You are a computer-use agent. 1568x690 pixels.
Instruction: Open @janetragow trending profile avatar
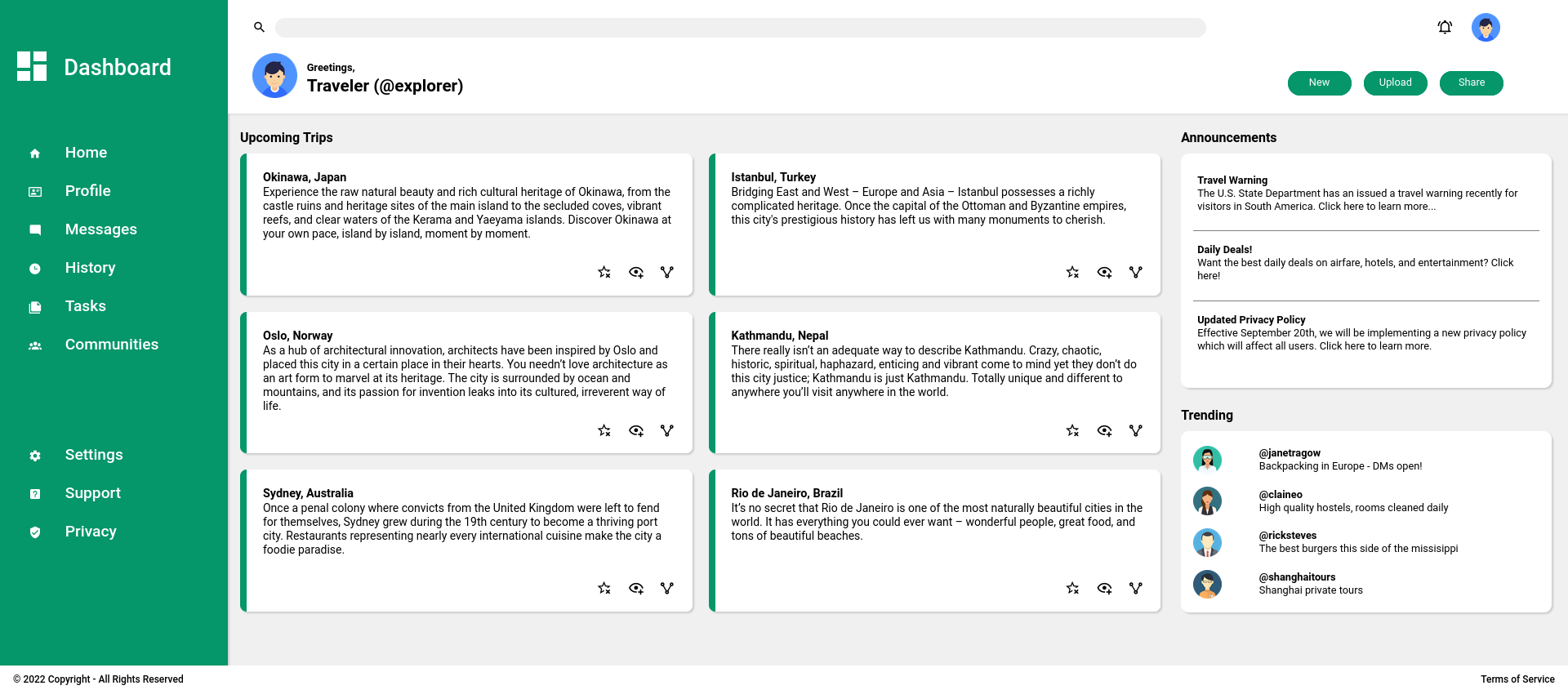point(1207,460)
